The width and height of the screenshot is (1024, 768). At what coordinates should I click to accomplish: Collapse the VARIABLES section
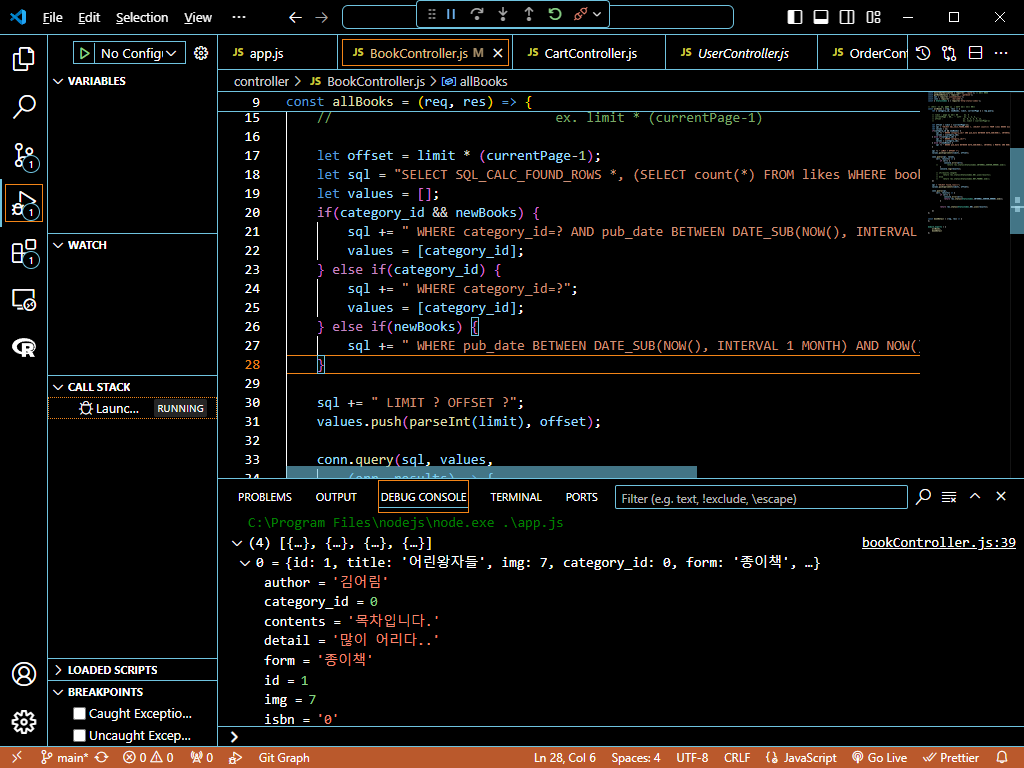58,81
